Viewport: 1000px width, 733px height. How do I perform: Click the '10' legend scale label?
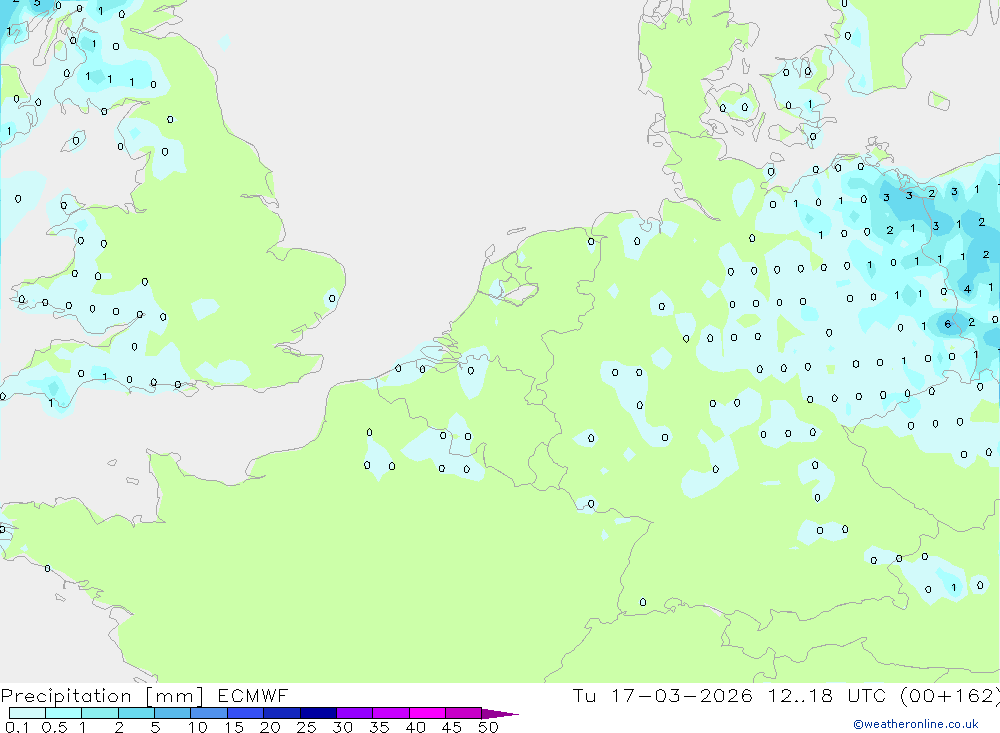[198, 727]
